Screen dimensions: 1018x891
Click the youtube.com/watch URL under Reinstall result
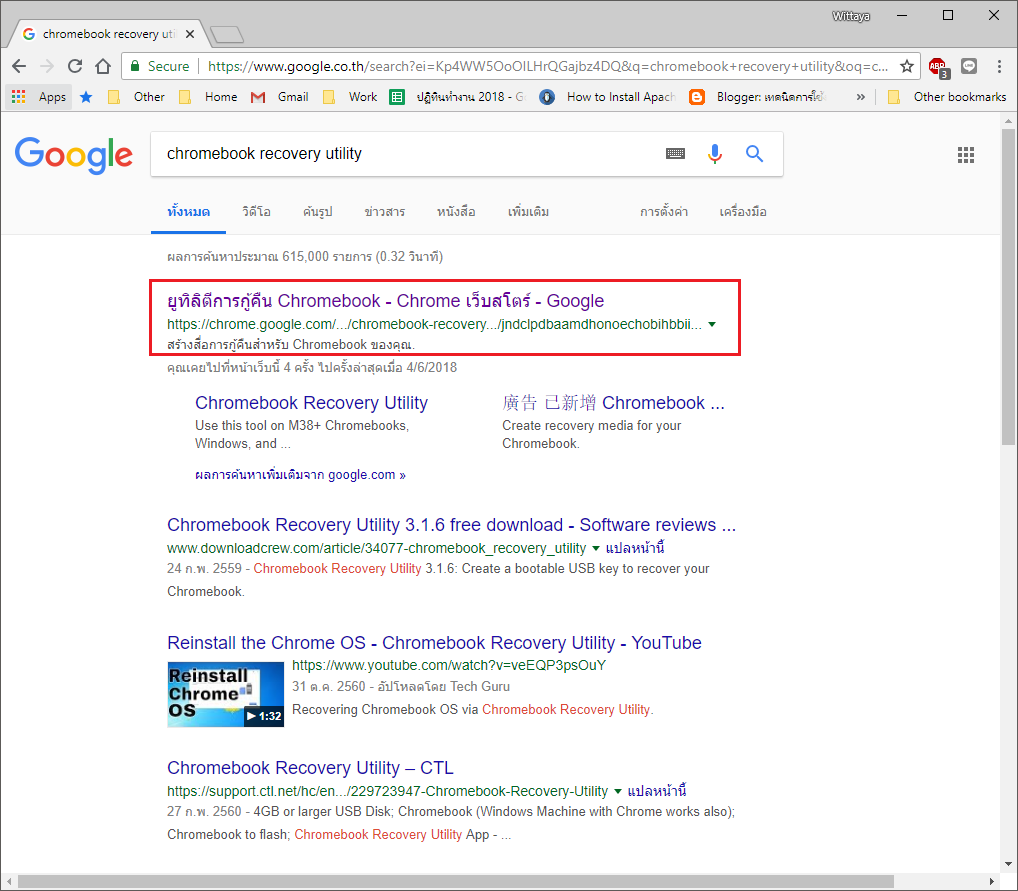point(449,665)
